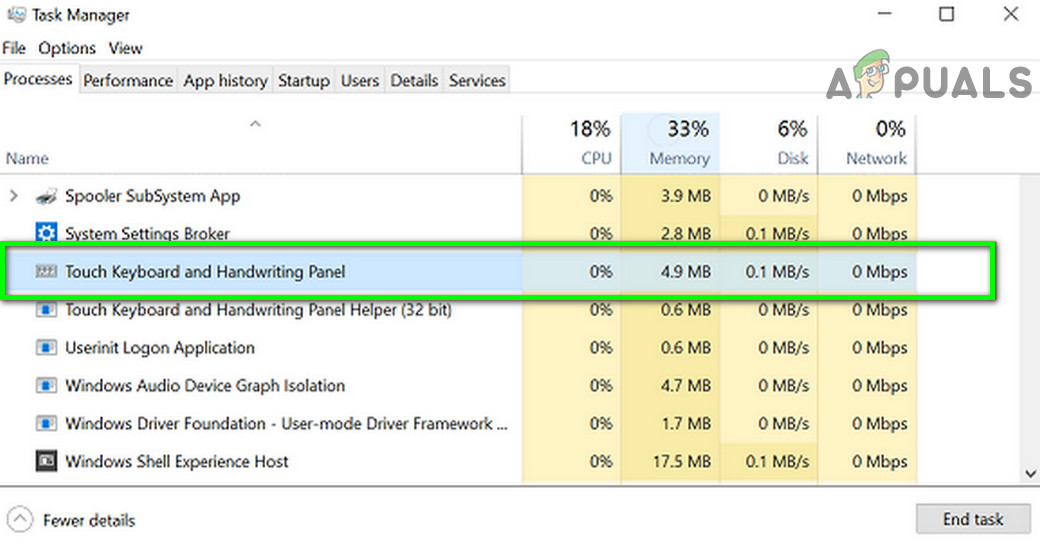1040x550 pixels.
Task: Click the Touch Keyboard and Handwriting Panel icon
Action: click(46, 272)
